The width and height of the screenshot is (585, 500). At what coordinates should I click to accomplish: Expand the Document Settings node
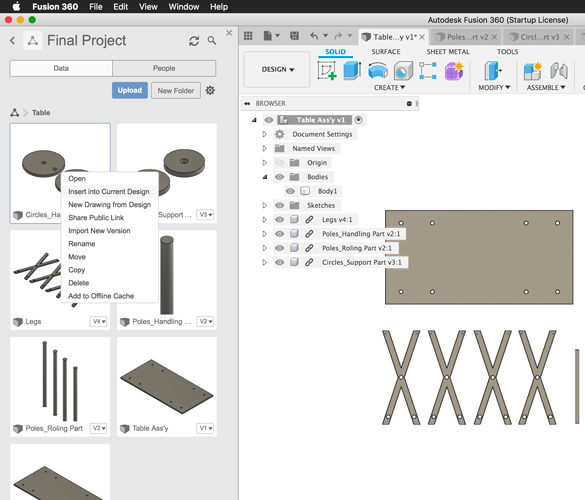click(265, 134)
